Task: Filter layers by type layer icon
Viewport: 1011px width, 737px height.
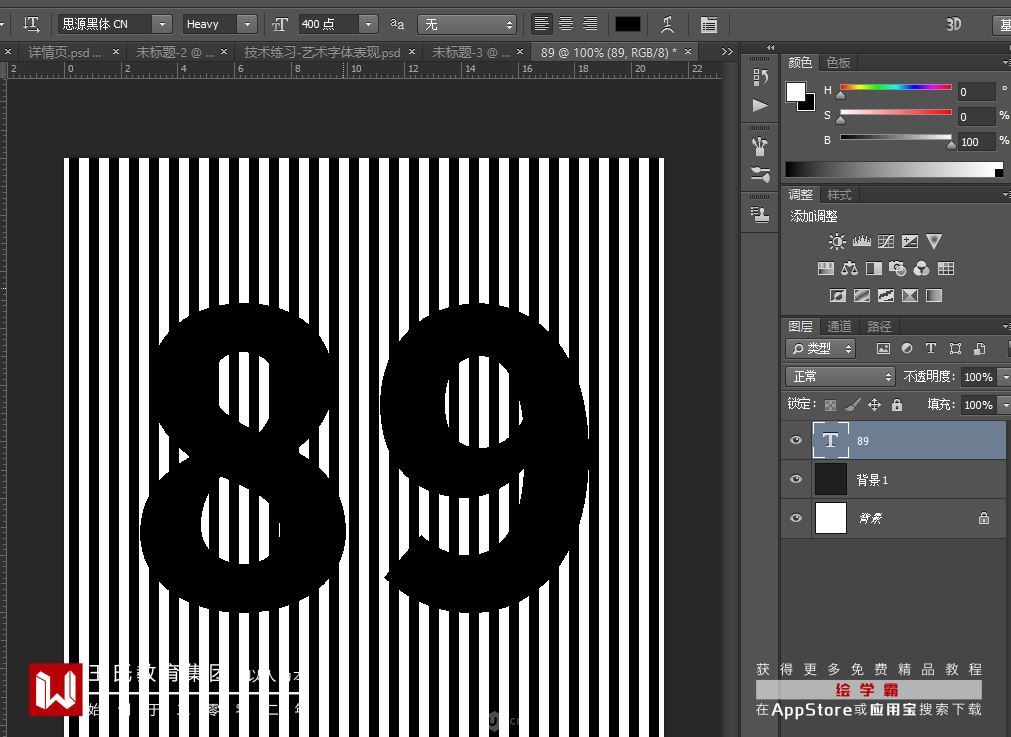Action: (x=930, y=349)
